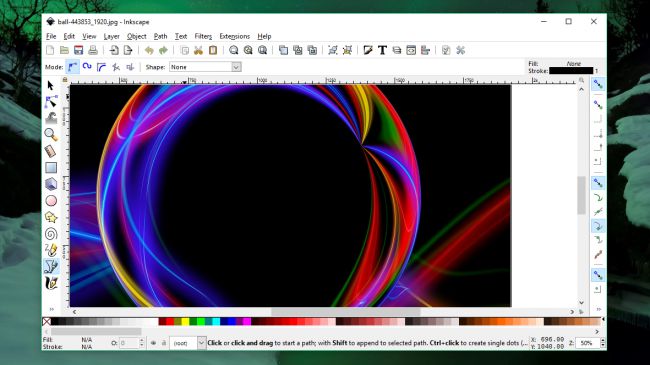
Task: Select the Selector arrow tool
Action: point(51,85)
